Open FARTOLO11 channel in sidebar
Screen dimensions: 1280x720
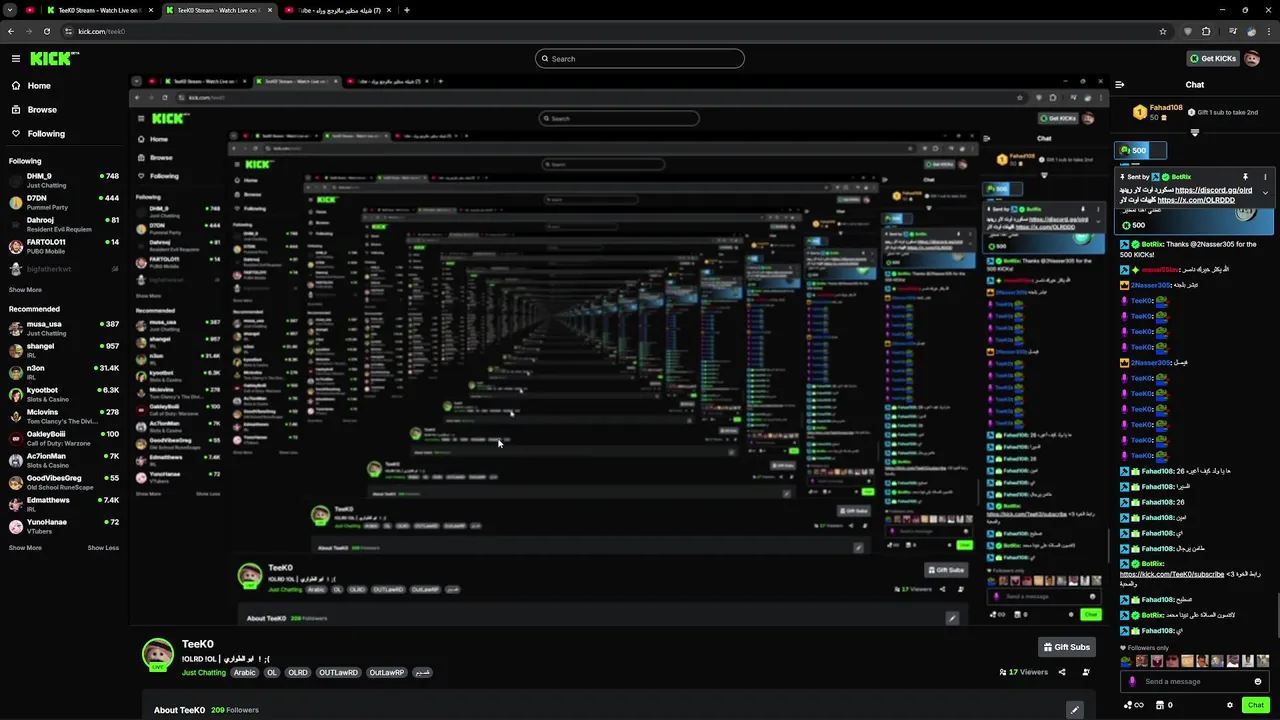[x=62, y=246]
